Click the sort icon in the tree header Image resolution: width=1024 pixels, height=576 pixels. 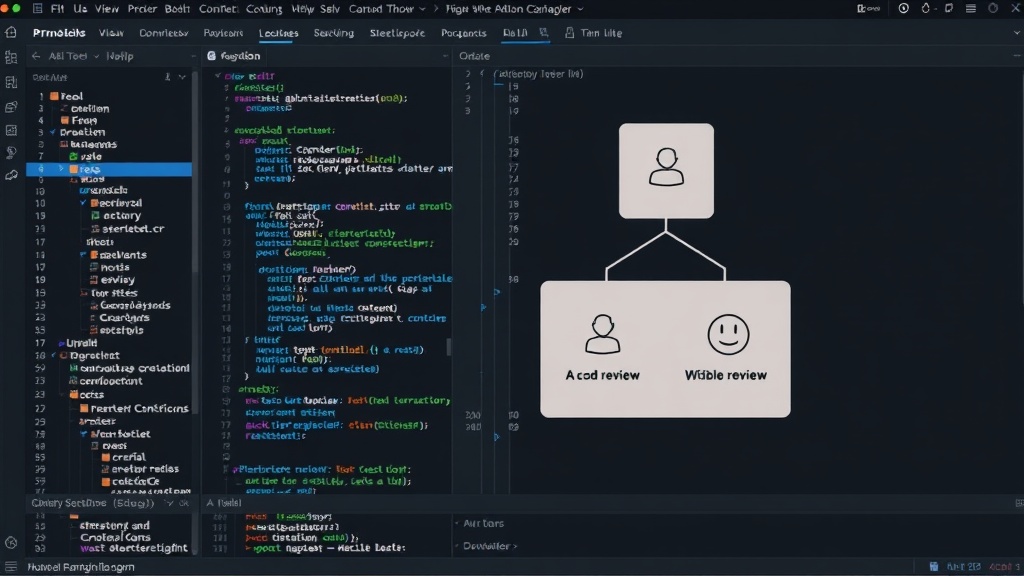(x=168, y=77)
